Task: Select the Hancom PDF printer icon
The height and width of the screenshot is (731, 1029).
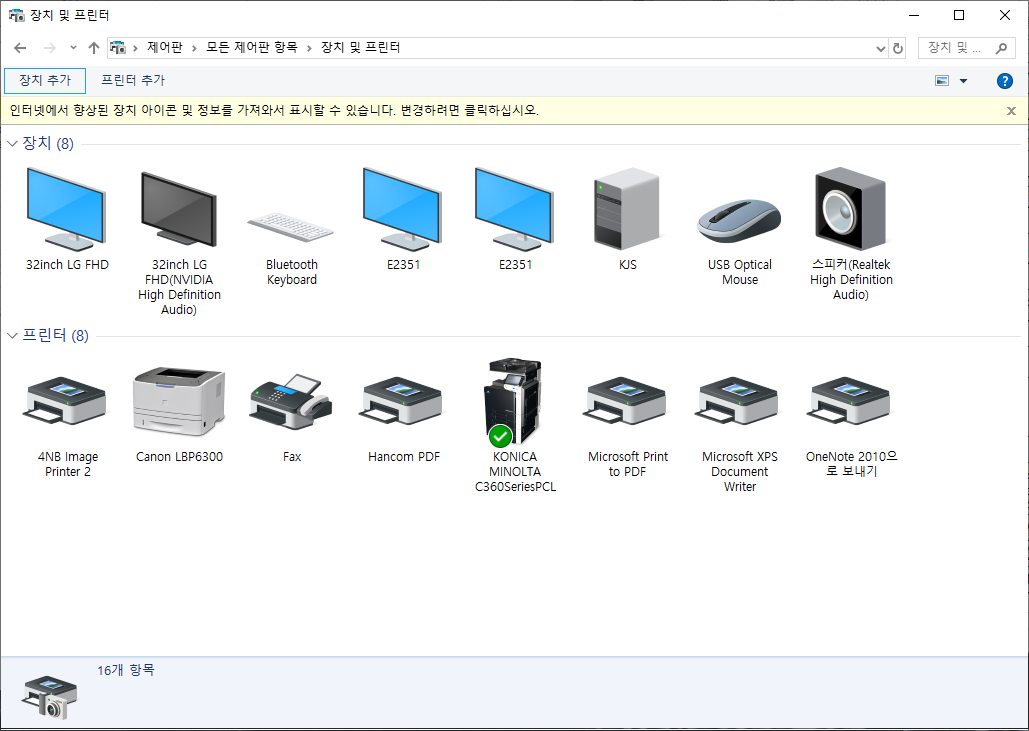Action: [403, 402]
